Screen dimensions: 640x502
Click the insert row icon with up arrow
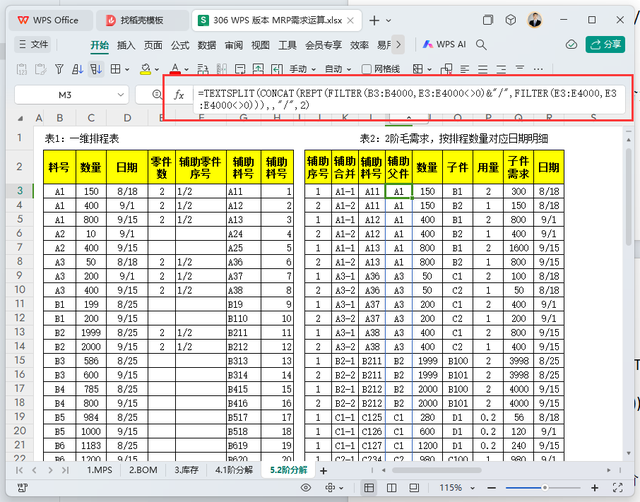coord(258,69)
